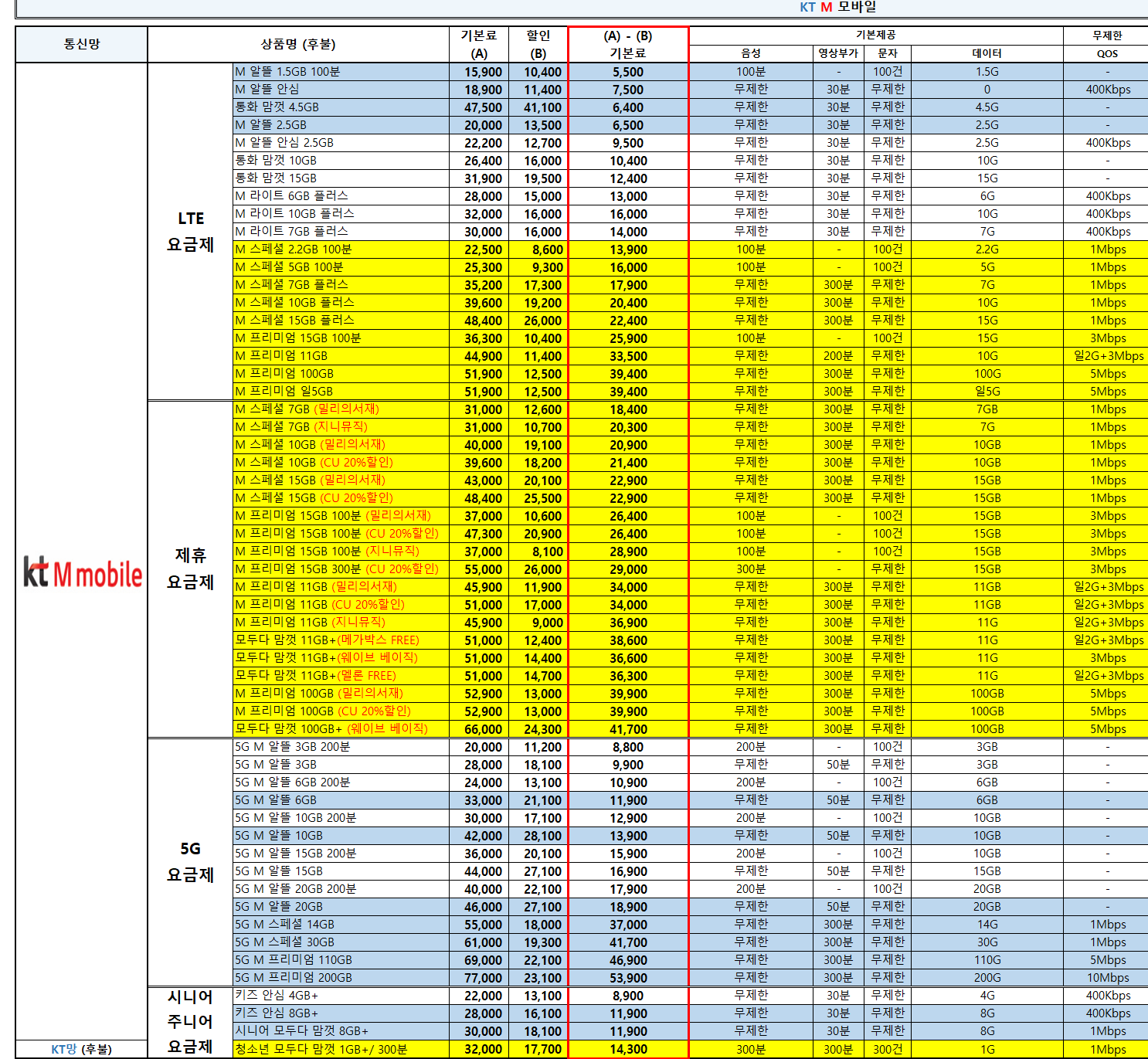This screenshot has height=1059, width=1148.
Task: Click the '14,300' final price cell
Action: 628,1049
